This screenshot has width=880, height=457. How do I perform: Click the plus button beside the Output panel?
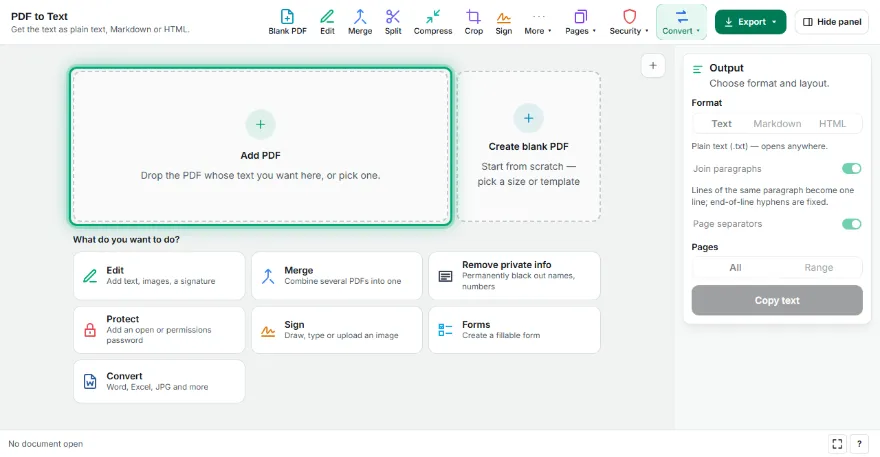pos(653,66)
